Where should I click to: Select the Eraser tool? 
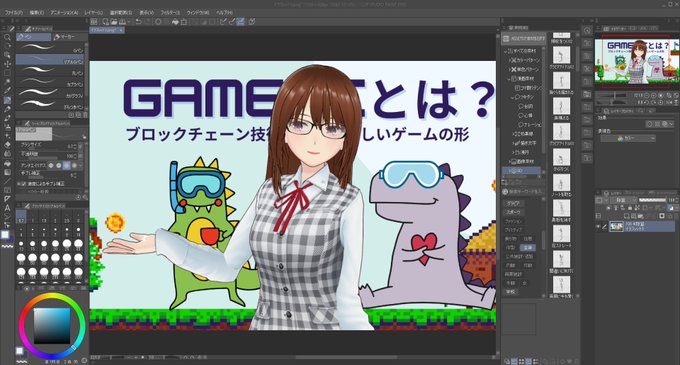(x=7, y=145)
